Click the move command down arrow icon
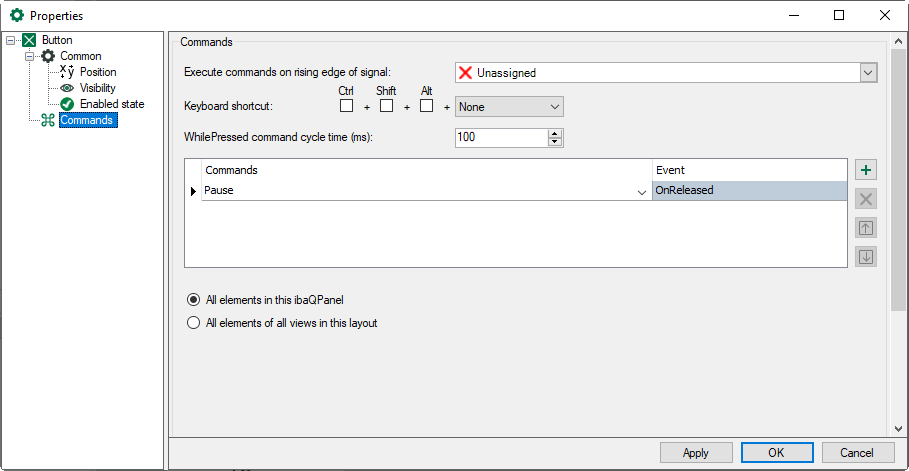The height and width of the screenshot is (471, 909). click(866, 256)
